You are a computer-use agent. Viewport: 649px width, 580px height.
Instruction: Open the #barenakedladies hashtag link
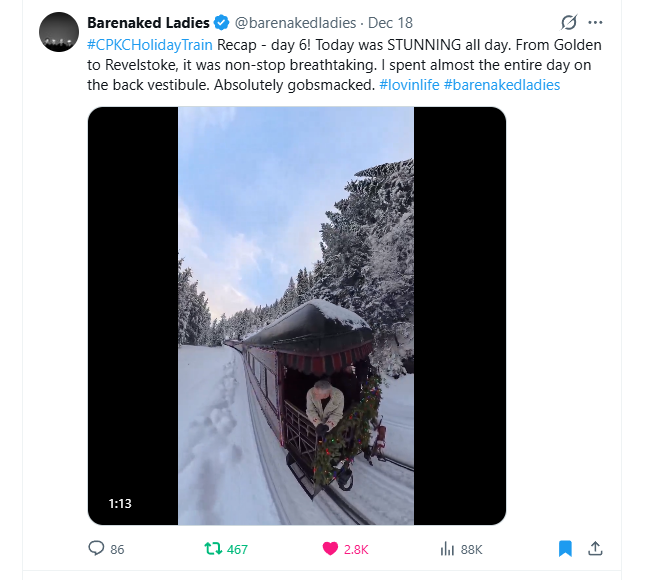pyautogui.click(x=501, y=85)
